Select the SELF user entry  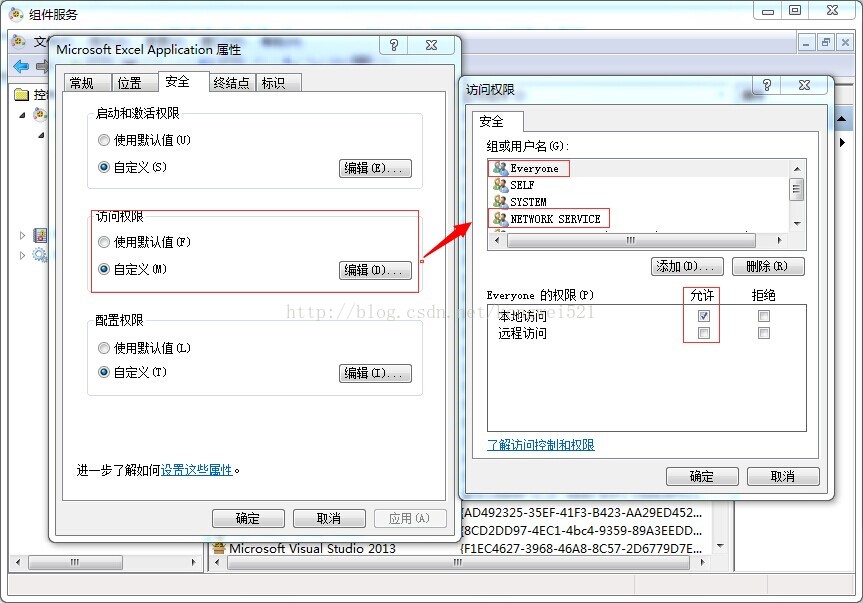tap(522, 185)
